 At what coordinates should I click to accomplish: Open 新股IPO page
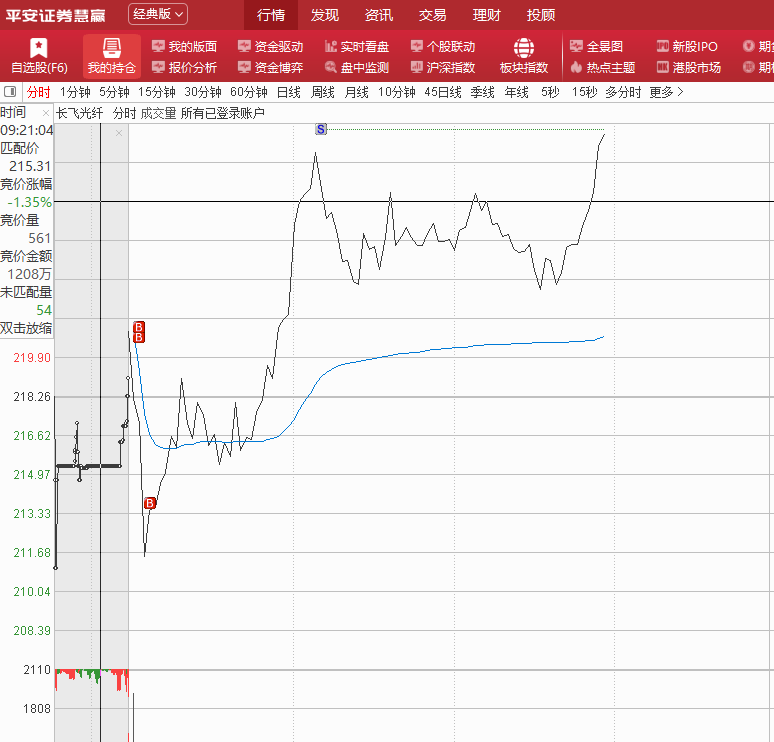[687, 46]
